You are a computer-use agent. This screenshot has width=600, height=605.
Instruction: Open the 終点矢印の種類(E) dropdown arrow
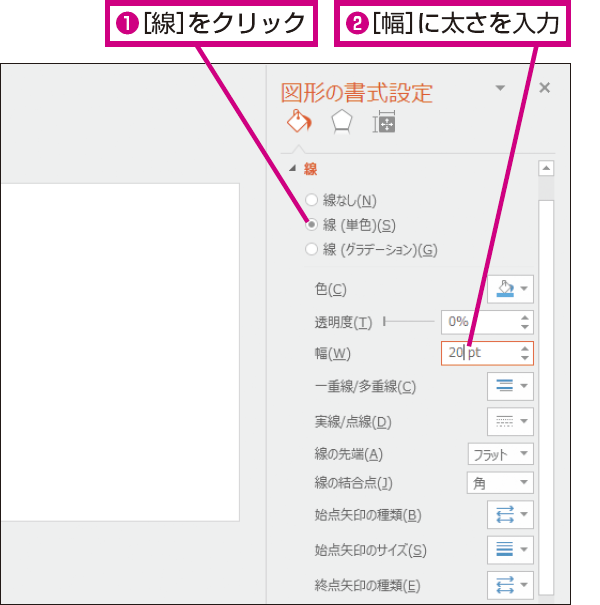coord(524,585)
